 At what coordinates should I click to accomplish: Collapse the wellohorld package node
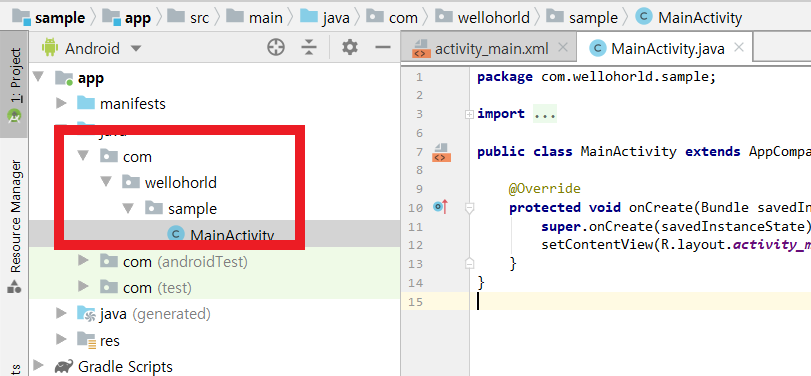tap(107, 182)
